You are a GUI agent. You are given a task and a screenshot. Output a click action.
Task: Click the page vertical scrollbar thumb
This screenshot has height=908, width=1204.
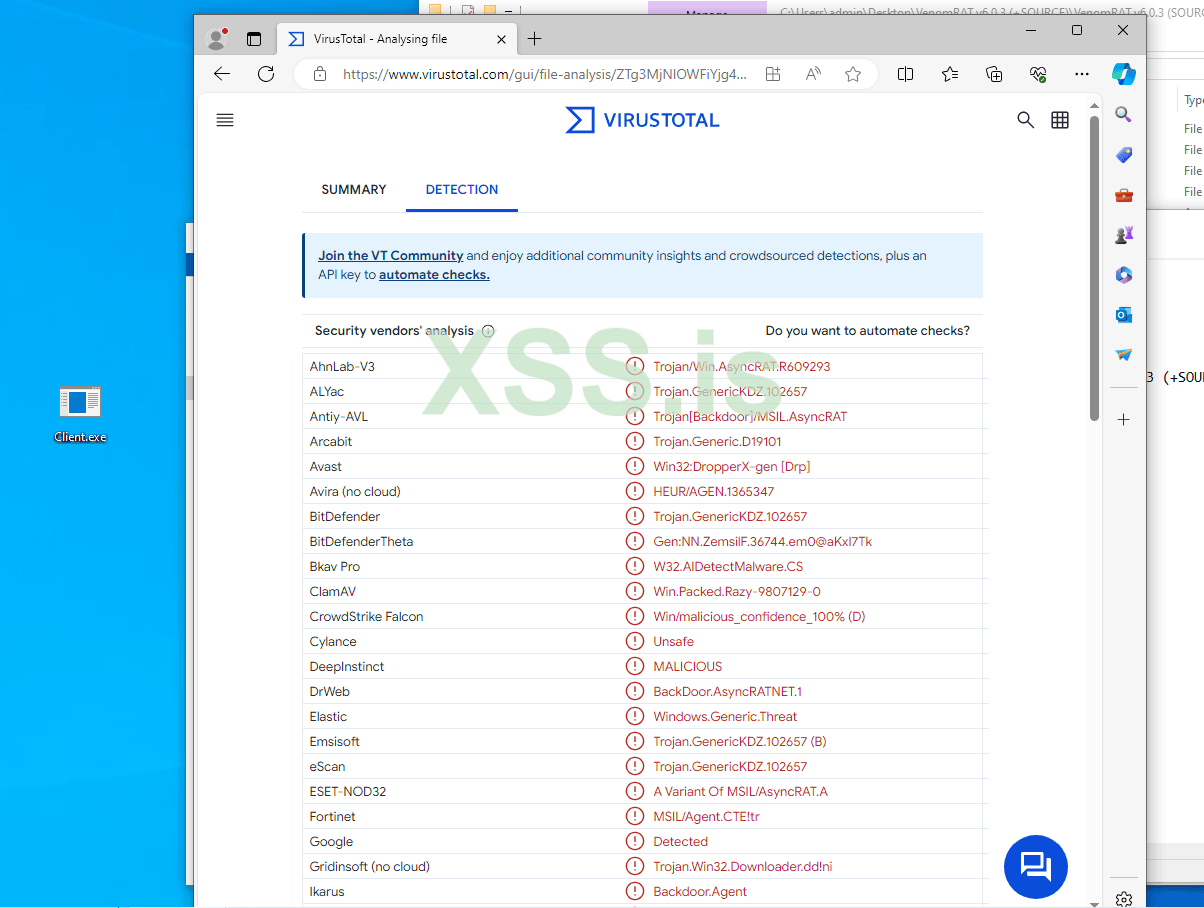click(x=1094, y=270)
